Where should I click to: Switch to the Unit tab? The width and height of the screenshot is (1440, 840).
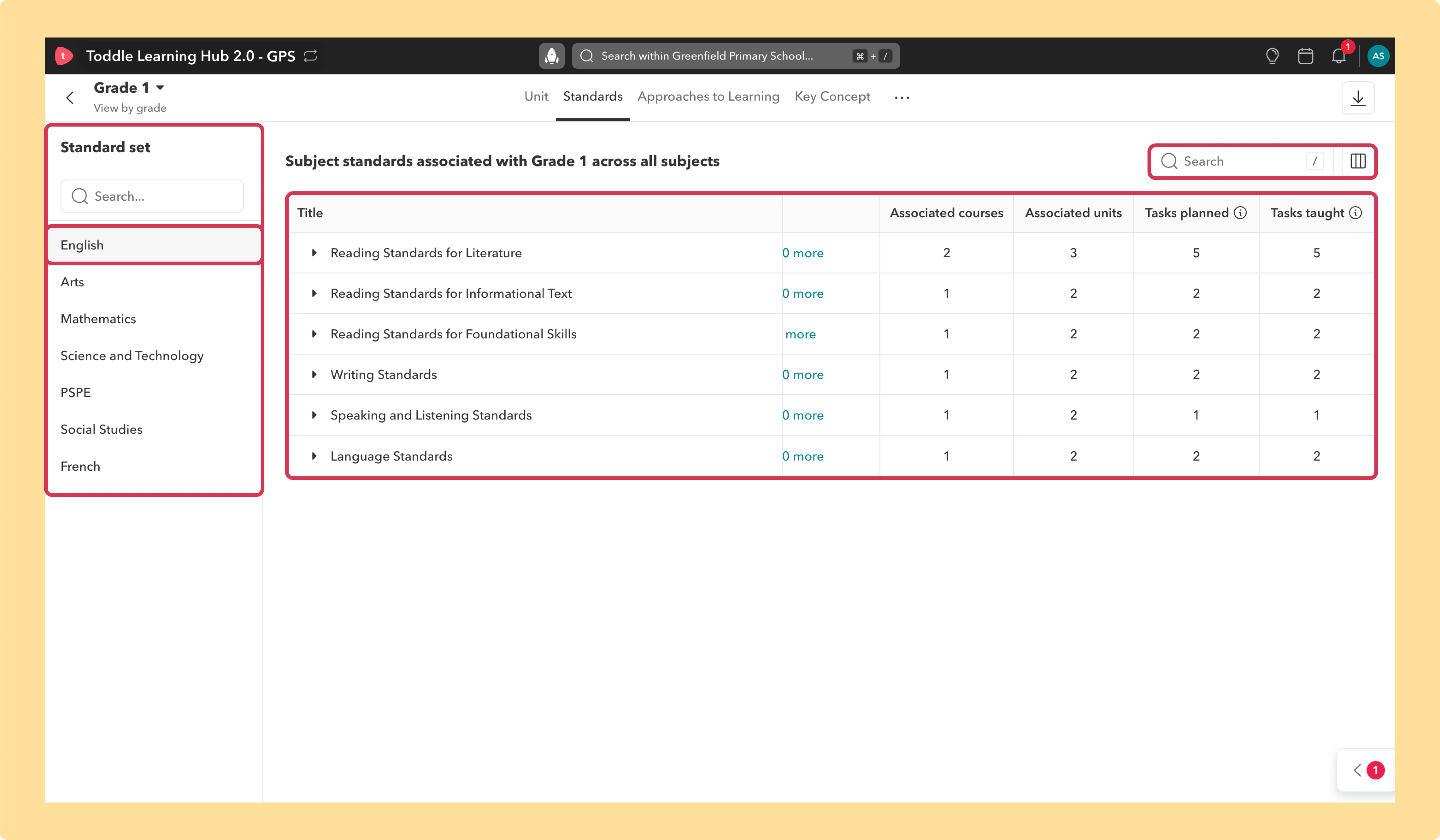click(x=536, y=97)
